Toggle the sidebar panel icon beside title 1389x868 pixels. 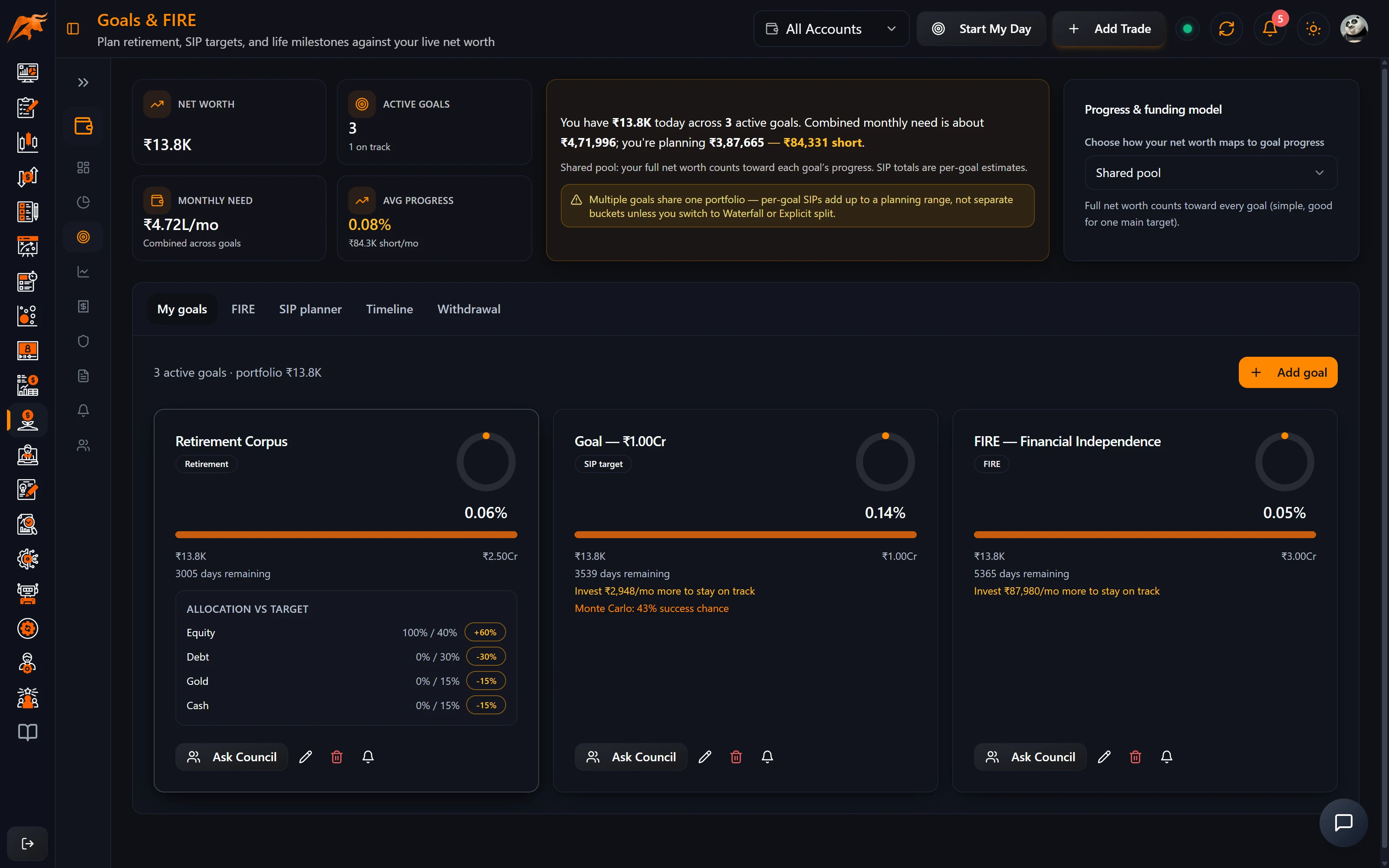click(x=73, y=29)
